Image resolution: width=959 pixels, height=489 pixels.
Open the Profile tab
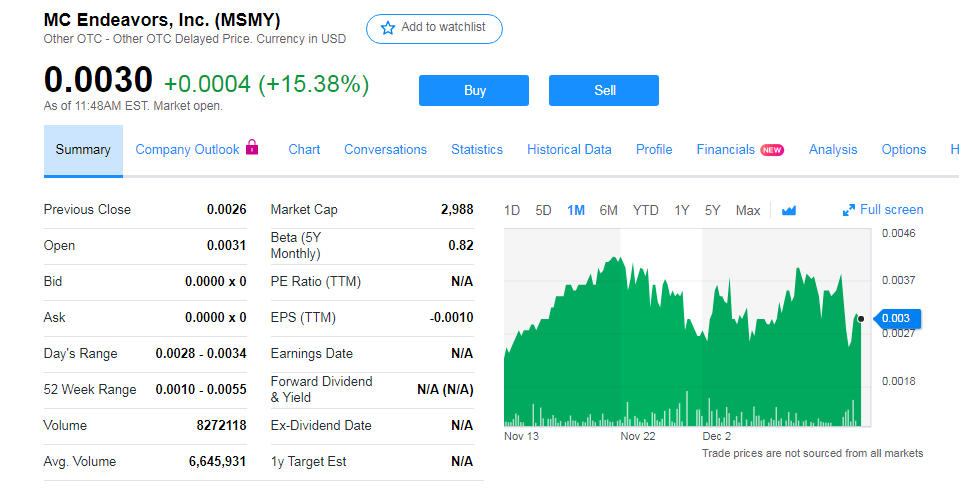click(x=654, y=150)
